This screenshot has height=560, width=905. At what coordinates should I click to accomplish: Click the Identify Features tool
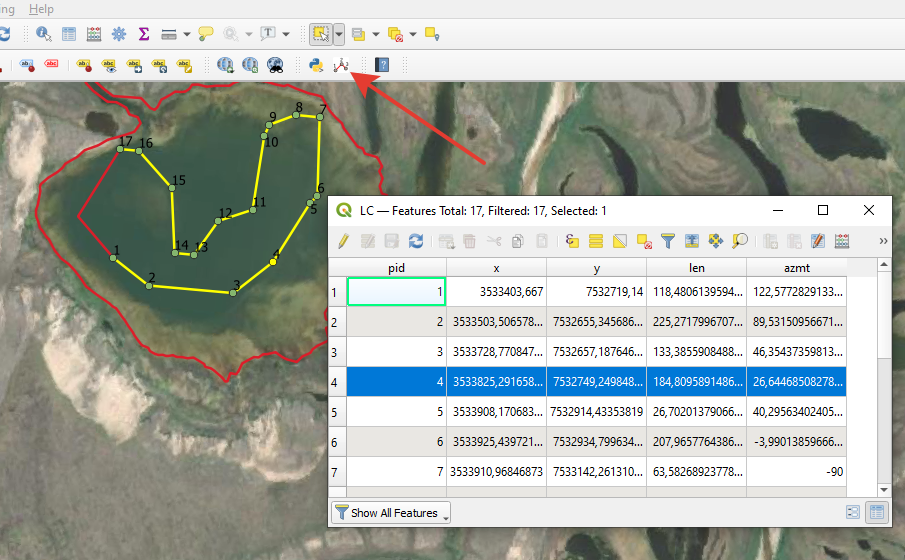coord(44,34)
